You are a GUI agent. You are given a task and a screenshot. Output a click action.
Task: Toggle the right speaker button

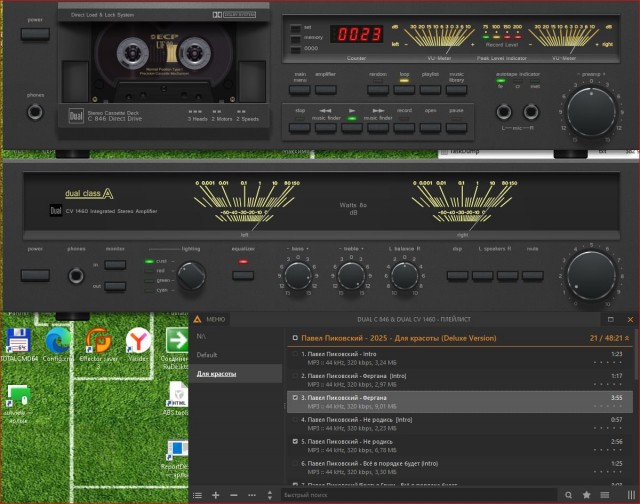[x=507, y=276]
